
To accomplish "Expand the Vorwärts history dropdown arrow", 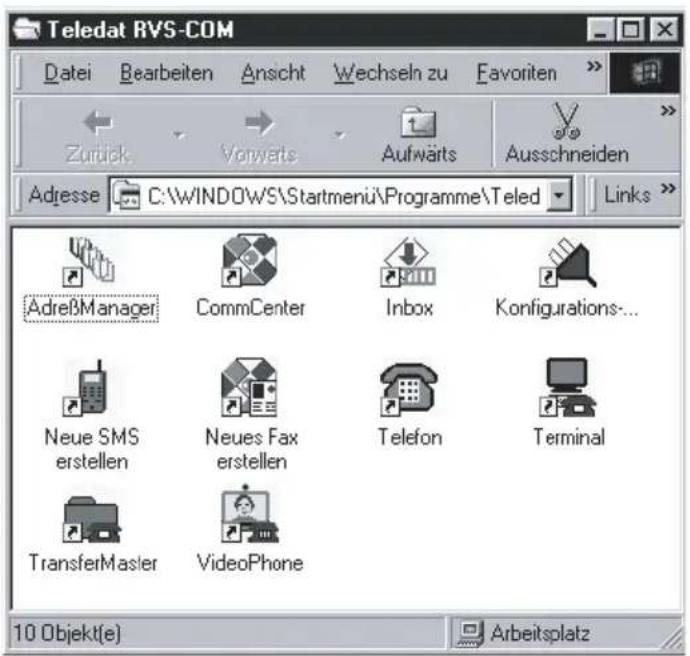I will point(339,134).
